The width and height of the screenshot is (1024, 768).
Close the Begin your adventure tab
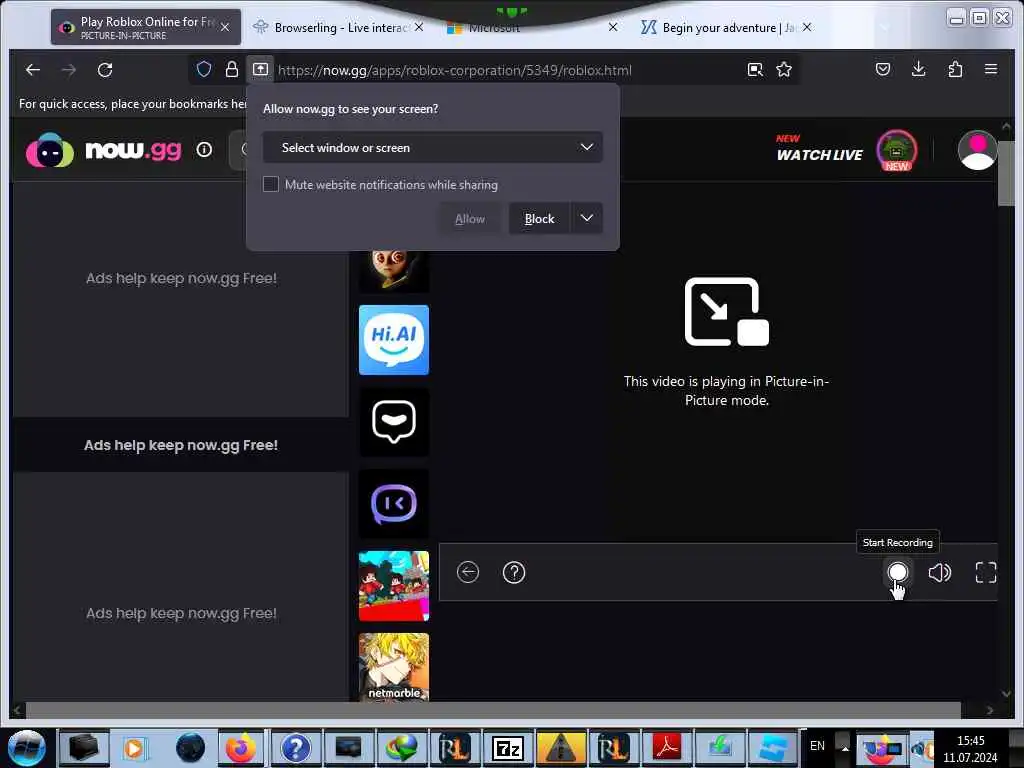[807, 27]
